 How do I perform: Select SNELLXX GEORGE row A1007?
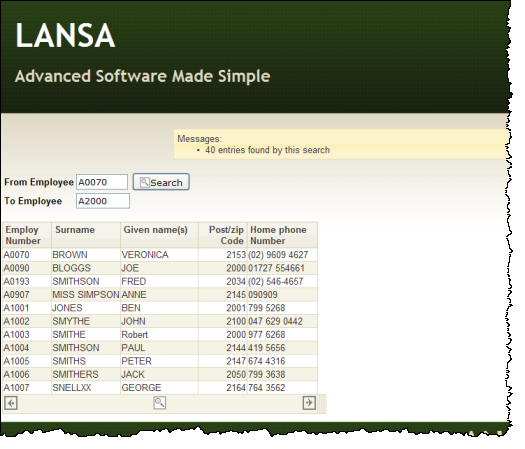(x=160, y=387)
